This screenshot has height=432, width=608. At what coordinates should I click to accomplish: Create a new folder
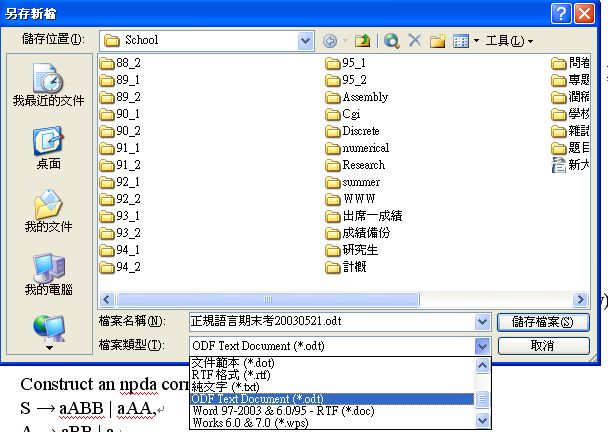(x=437, y=41)
